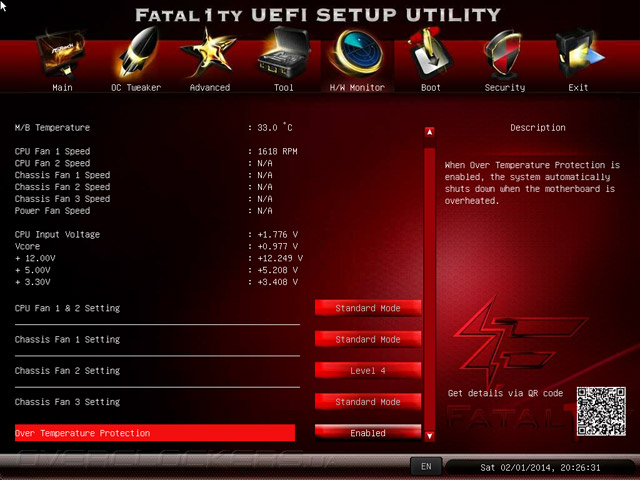The width and height of the screenshot is (640, 480).
Task: Go to the Advanced tab label
Action: pyautogui.click(x=210, y=87)
